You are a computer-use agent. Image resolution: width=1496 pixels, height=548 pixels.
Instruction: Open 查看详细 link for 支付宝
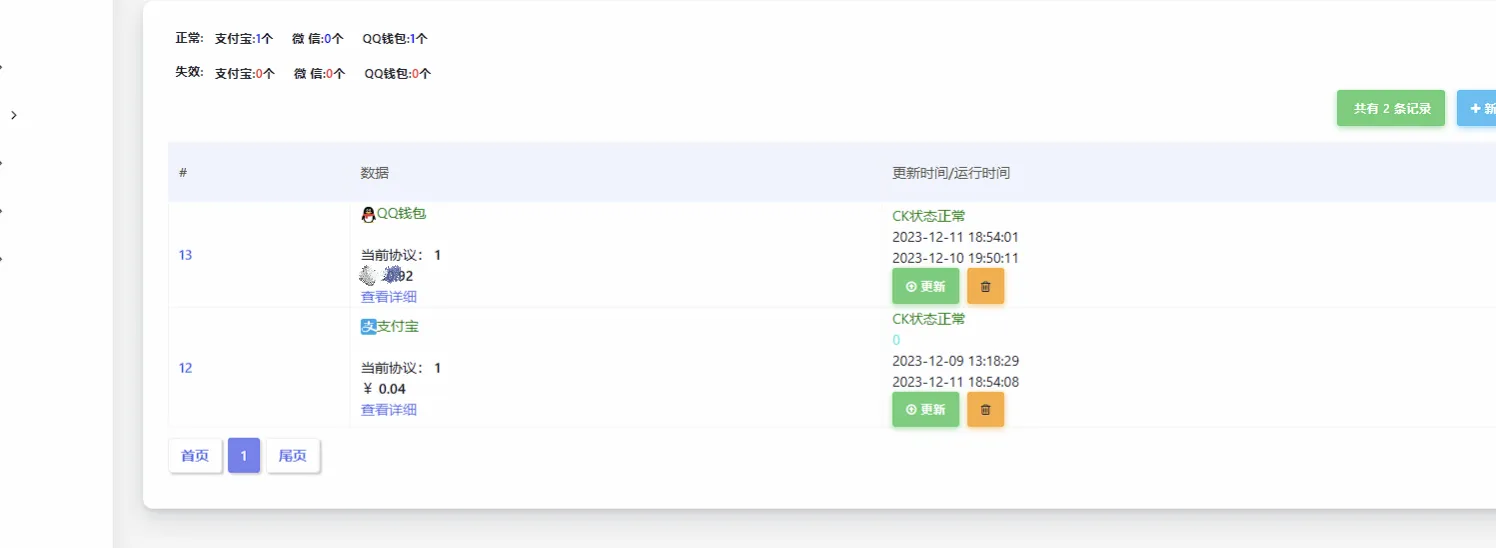click(x=388, y=410)
